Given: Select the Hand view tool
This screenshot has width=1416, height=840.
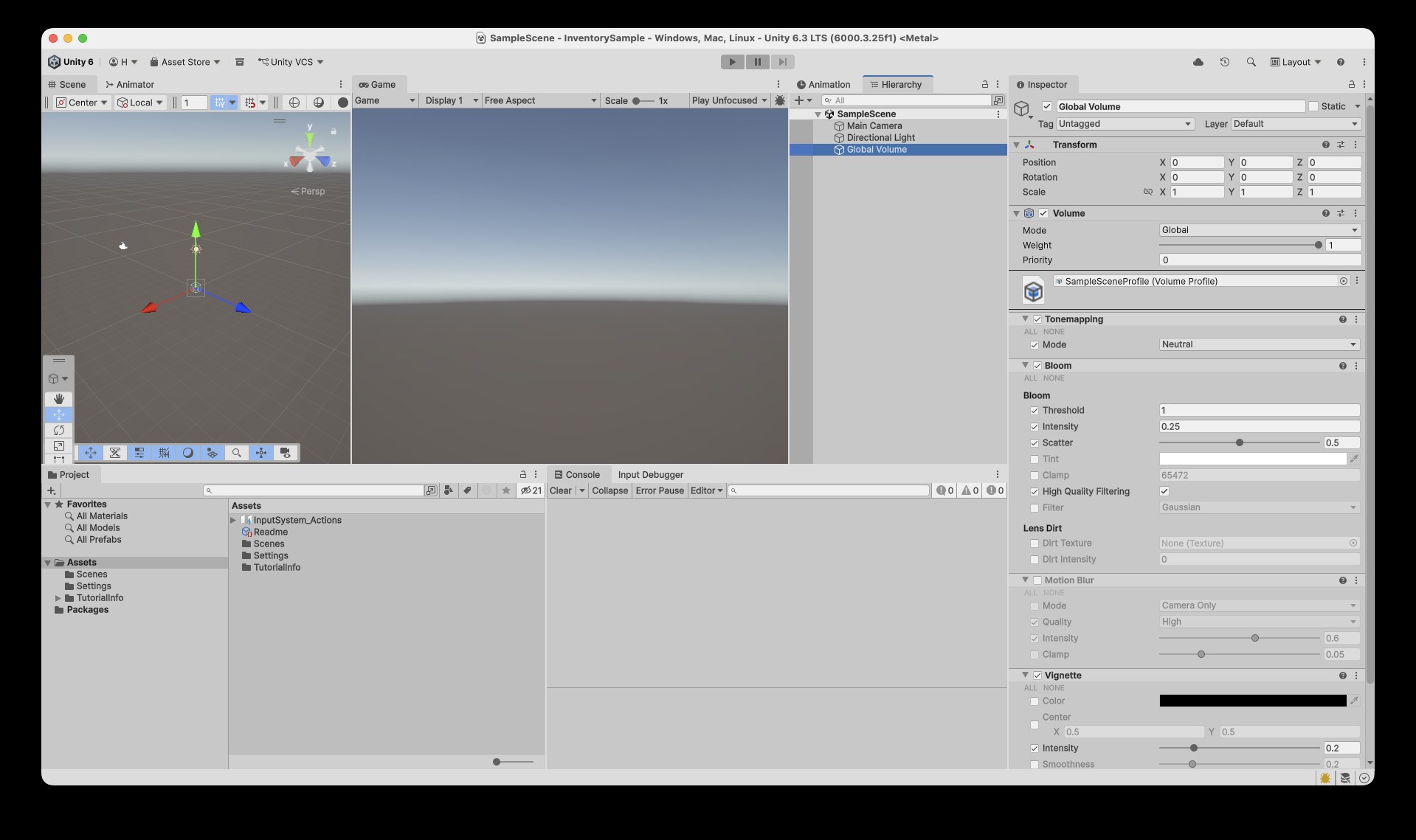Looking at the screenshot, I should click(59, 398).
